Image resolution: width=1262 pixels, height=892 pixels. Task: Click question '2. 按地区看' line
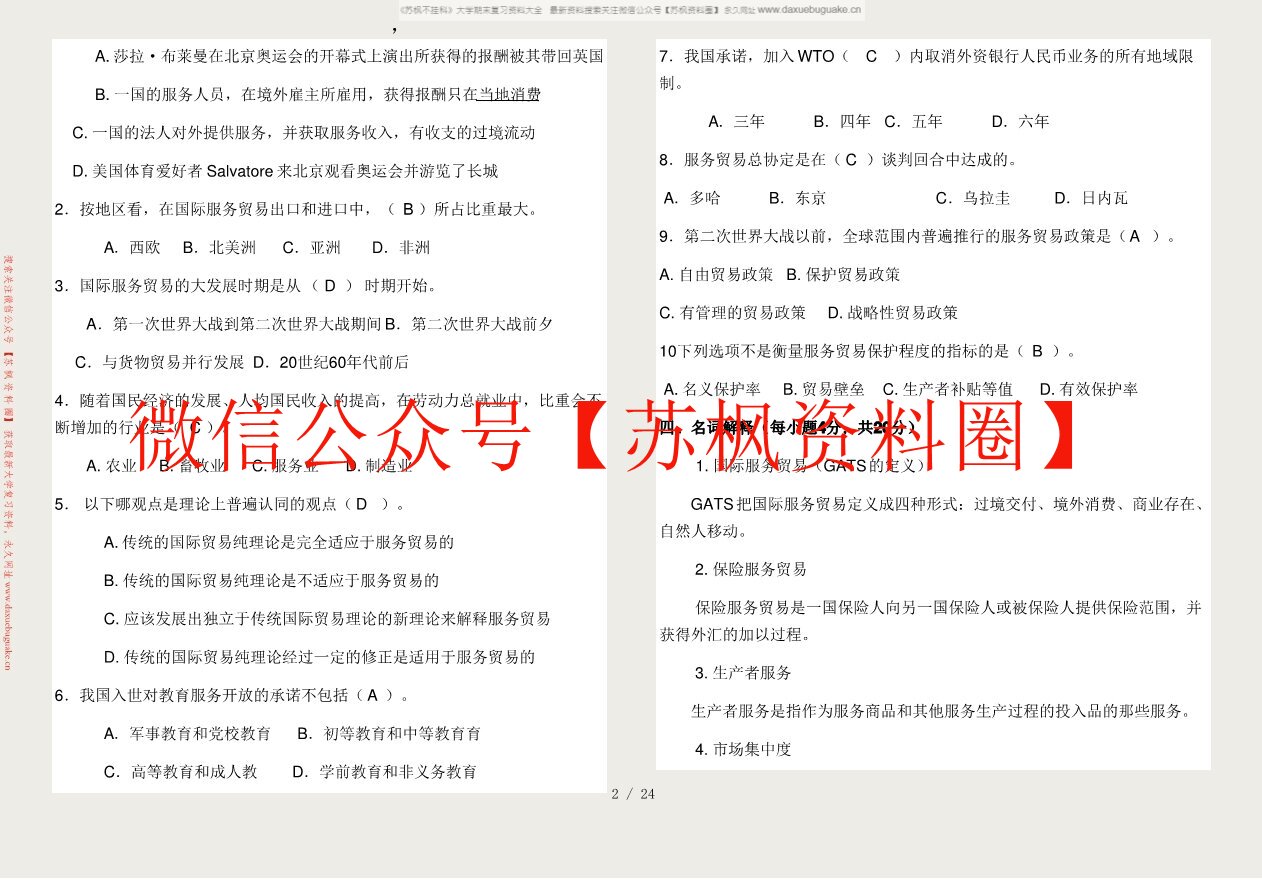tap(297, 209)
